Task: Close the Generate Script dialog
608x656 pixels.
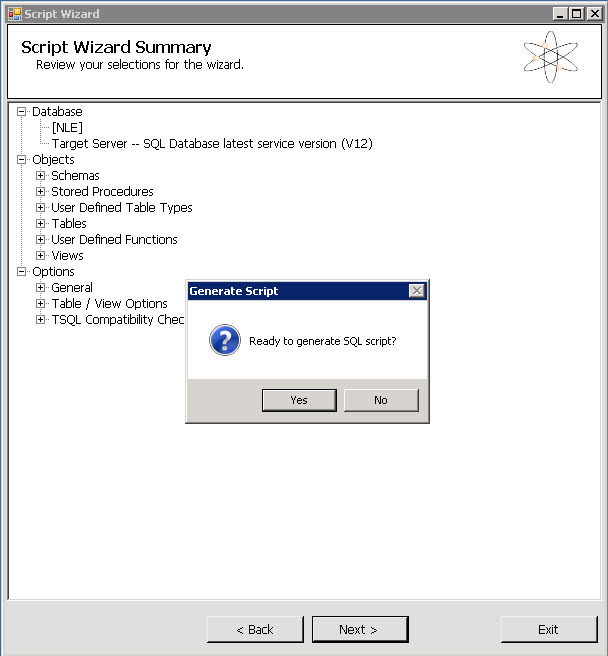Action: 416,291
